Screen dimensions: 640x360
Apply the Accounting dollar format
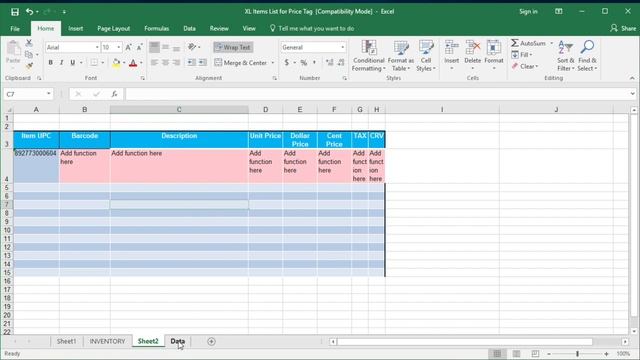[x=287, y=62]
